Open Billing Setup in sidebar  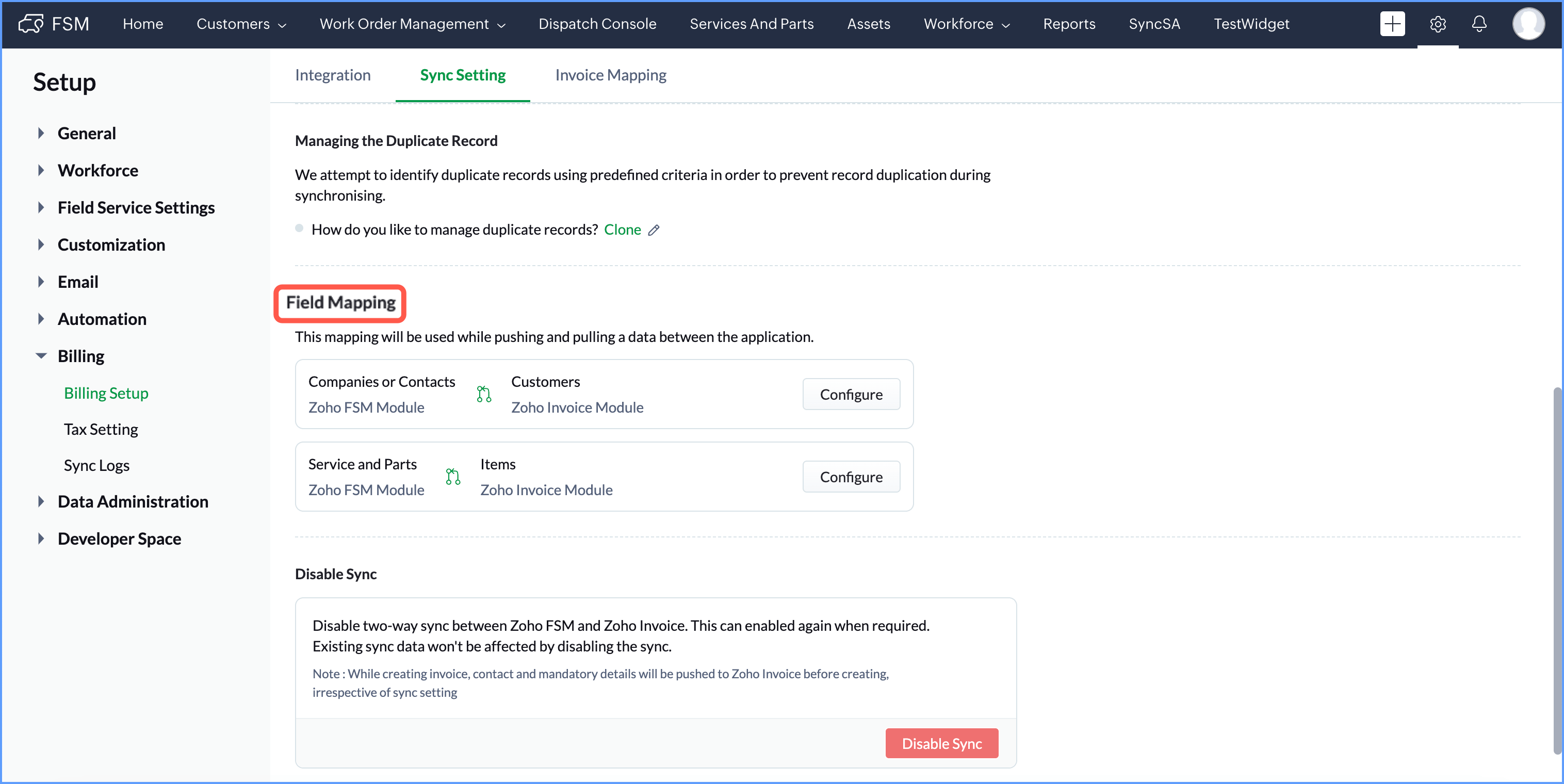[x=106, y=393]
